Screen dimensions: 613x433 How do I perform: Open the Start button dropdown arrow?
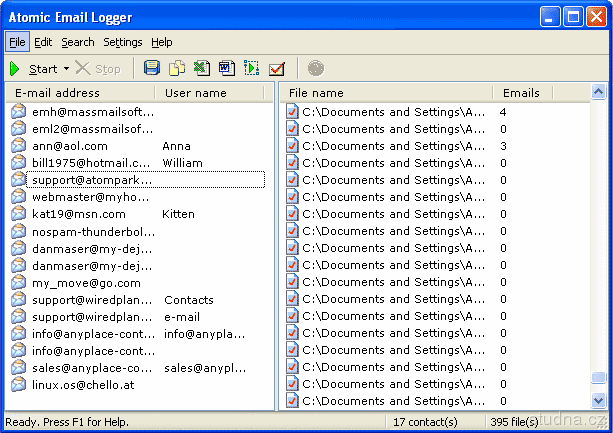(66, 69)
